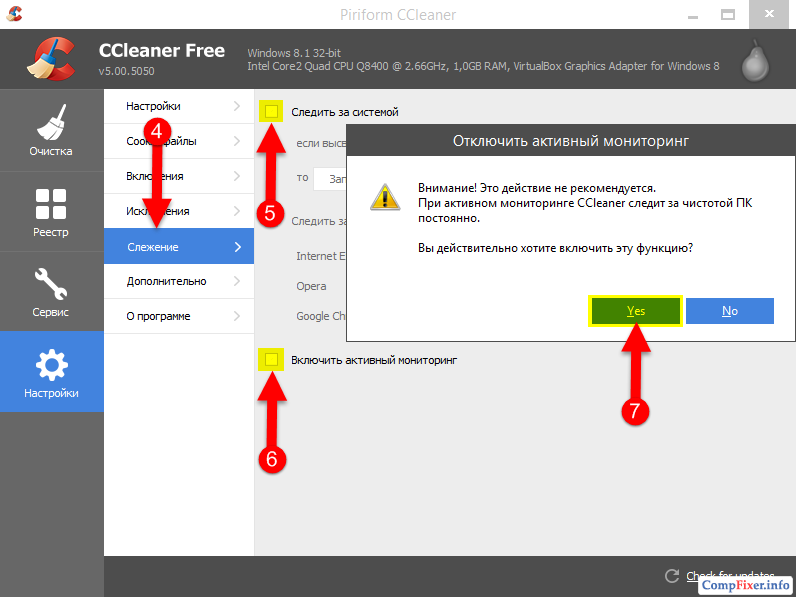Toggle the Следить за системой checkbox

pos(271,112)
